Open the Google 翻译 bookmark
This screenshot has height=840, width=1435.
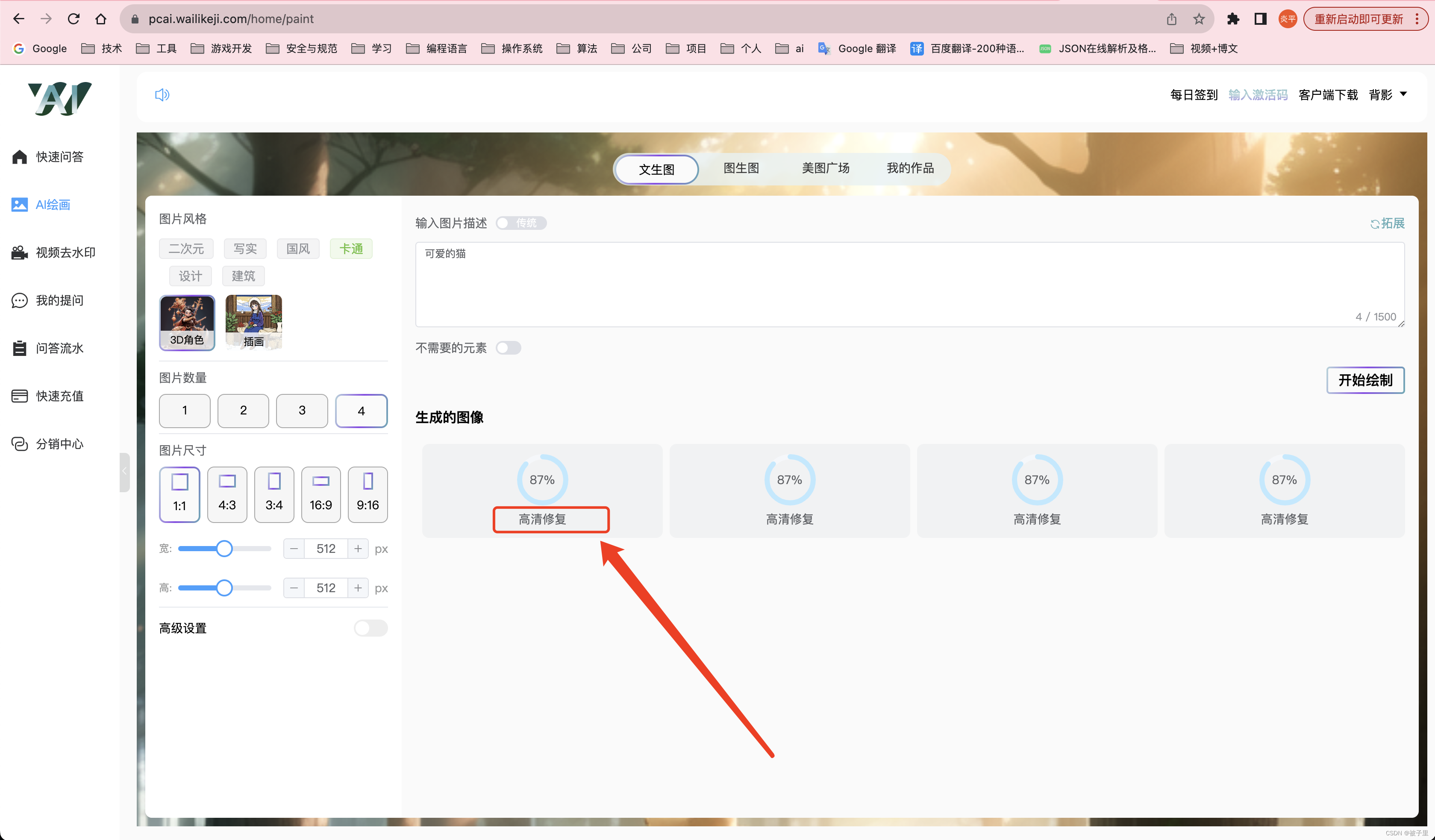point(857,48)
